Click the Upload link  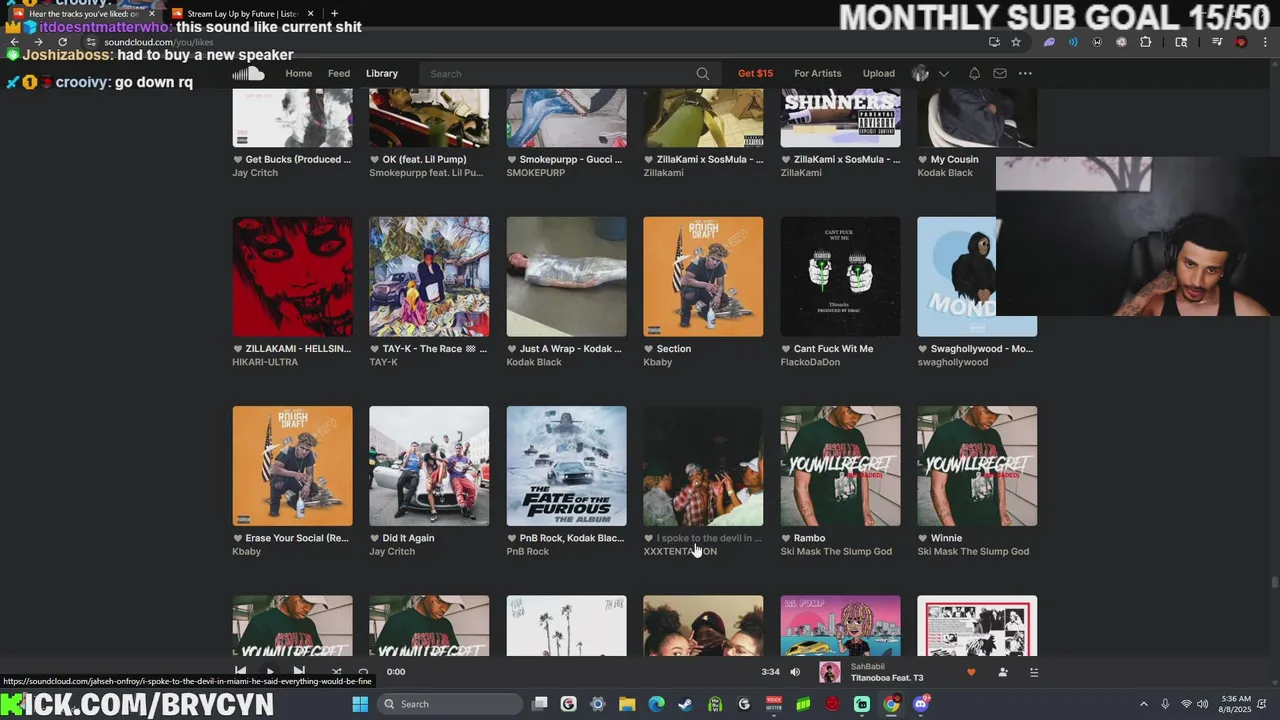[x=879, y=73]
